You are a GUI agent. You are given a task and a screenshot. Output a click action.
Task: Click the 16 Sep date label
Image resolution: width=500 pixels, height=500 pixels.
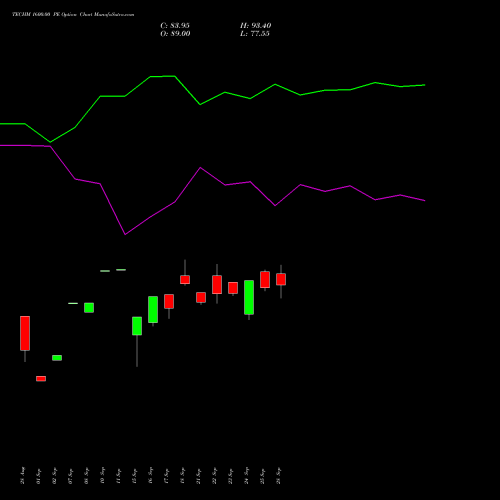150,476
